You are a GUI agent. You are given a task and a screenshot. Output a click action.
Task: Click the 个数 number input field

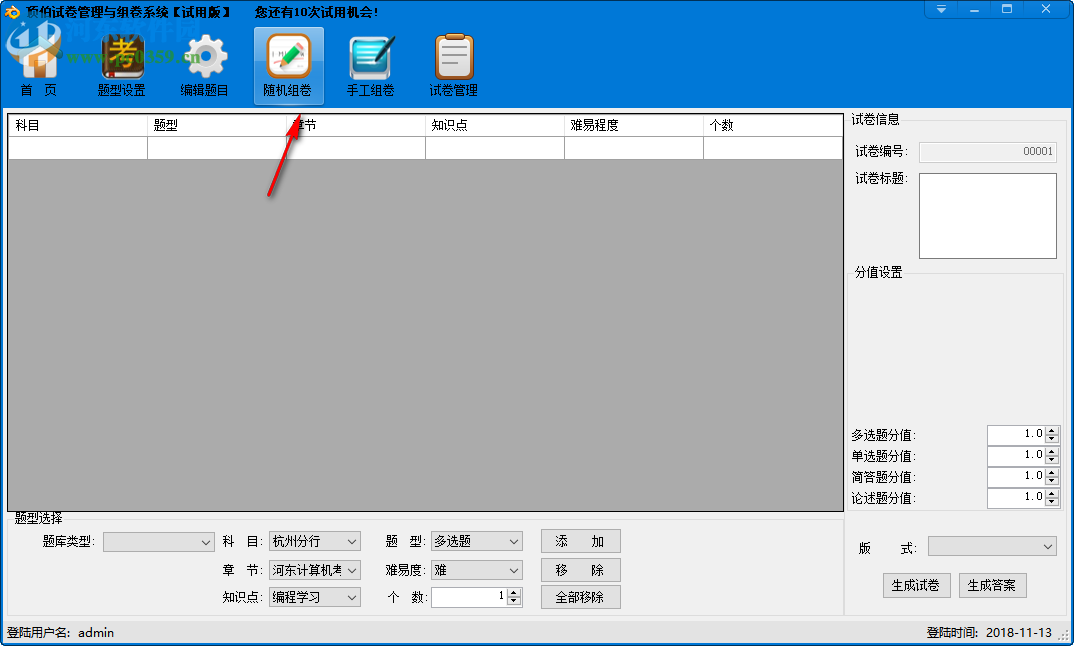[469, 597]
